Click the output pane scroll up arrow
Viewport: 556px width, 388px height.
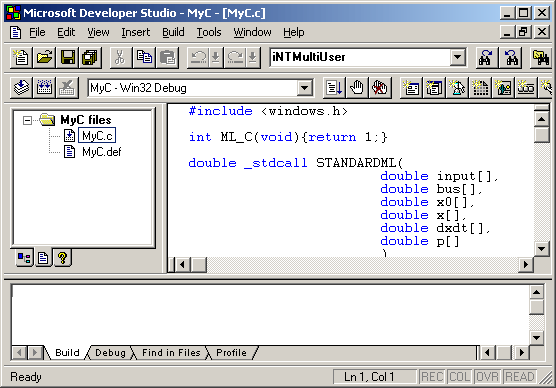536,292
